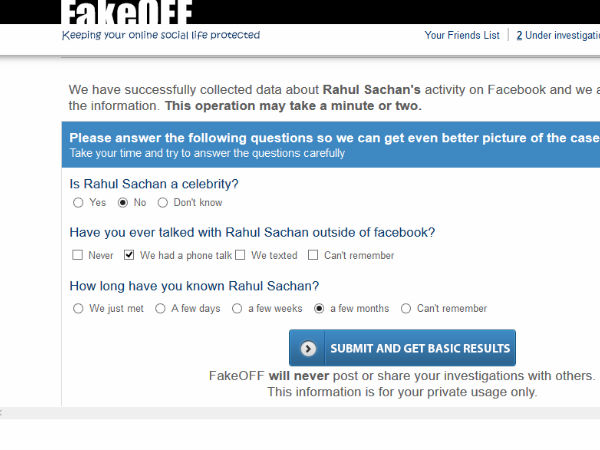The height and width of the screenshot is (450, 600).
Task: Choose A few days radio button
Action: [x=160, y=308]
